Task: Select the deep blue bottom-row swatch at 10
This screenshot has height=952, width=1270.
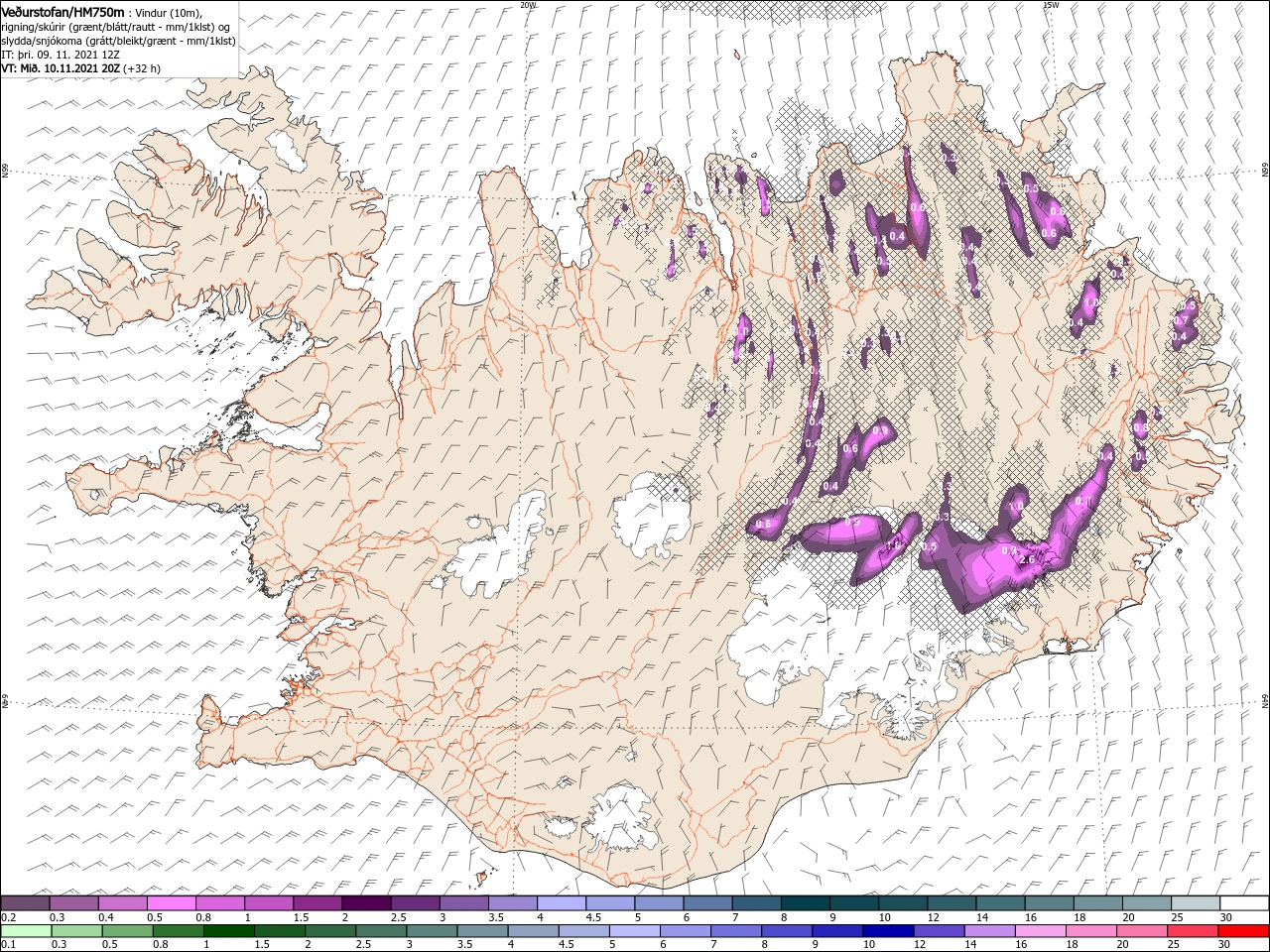Action: point(887,931)
